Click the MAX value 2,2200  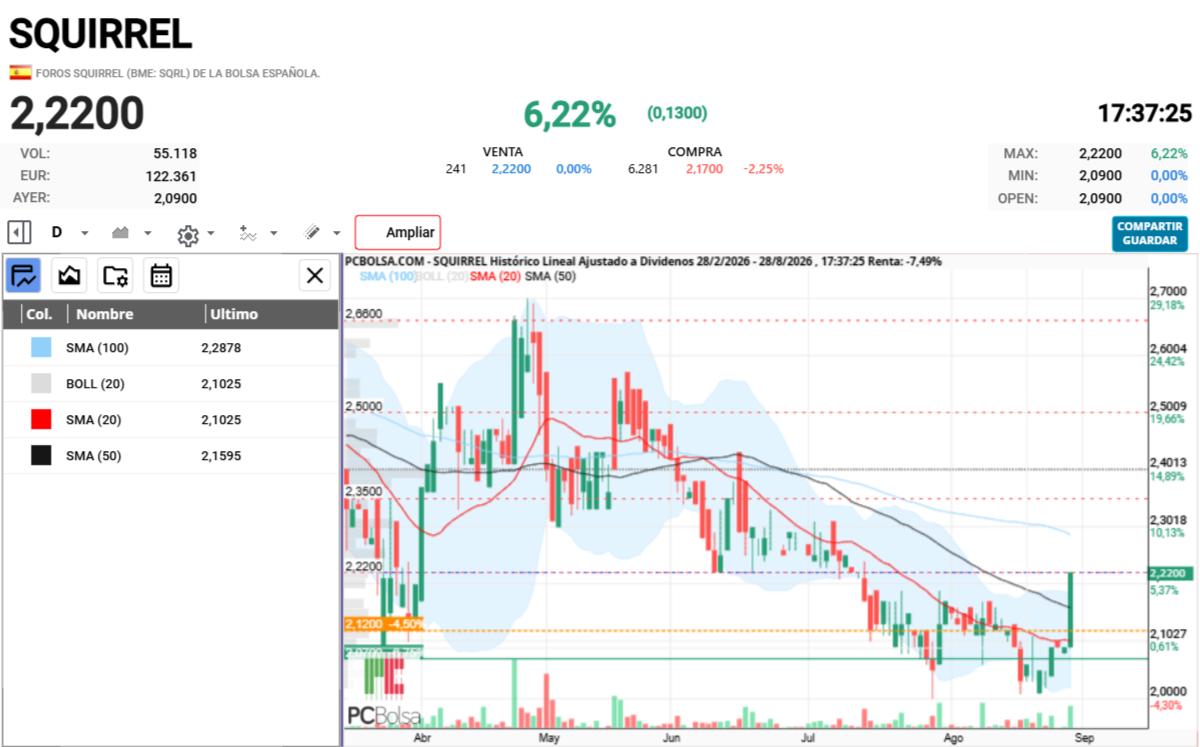click(1100, 154)
